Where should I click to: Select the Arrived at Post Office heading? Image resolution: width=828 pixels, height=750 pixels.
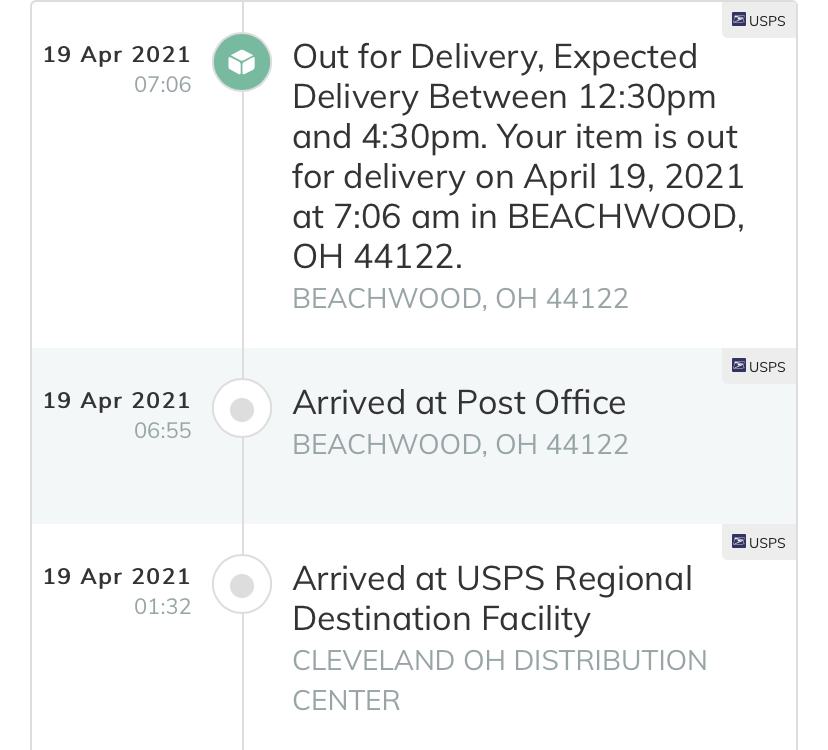click(459, 403)
